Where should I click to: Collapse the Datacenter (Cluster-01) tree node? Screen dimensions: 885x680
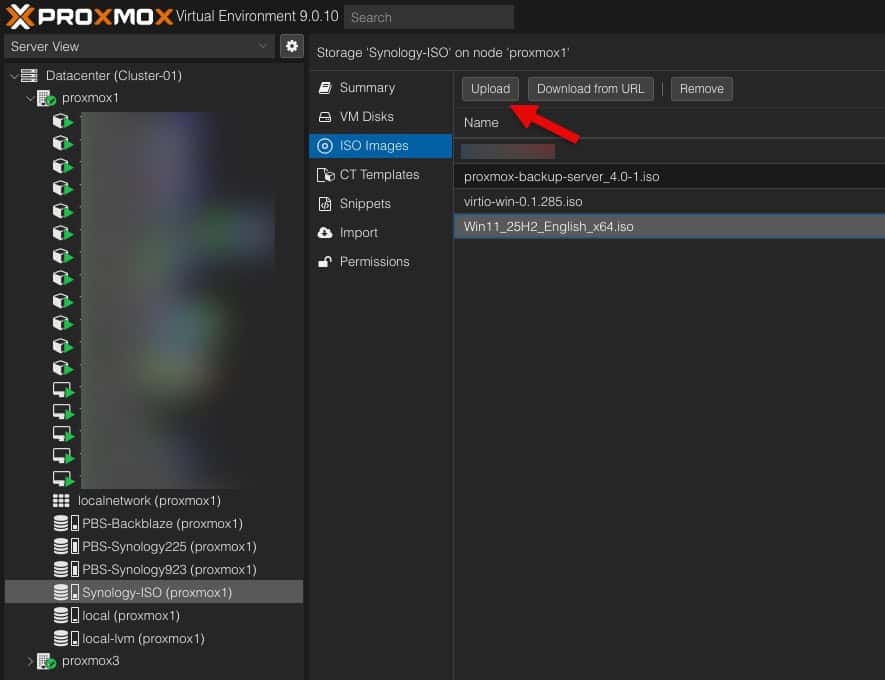(14, 76)
